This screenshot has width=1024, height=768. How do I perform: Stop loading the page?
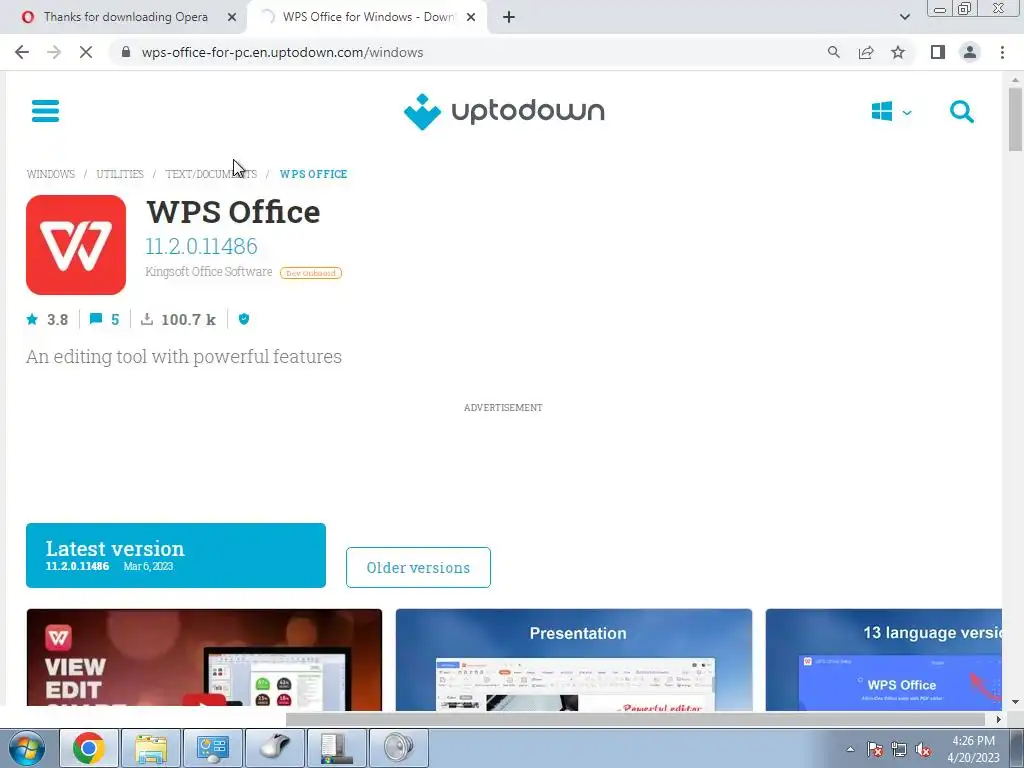coord(86,52)
